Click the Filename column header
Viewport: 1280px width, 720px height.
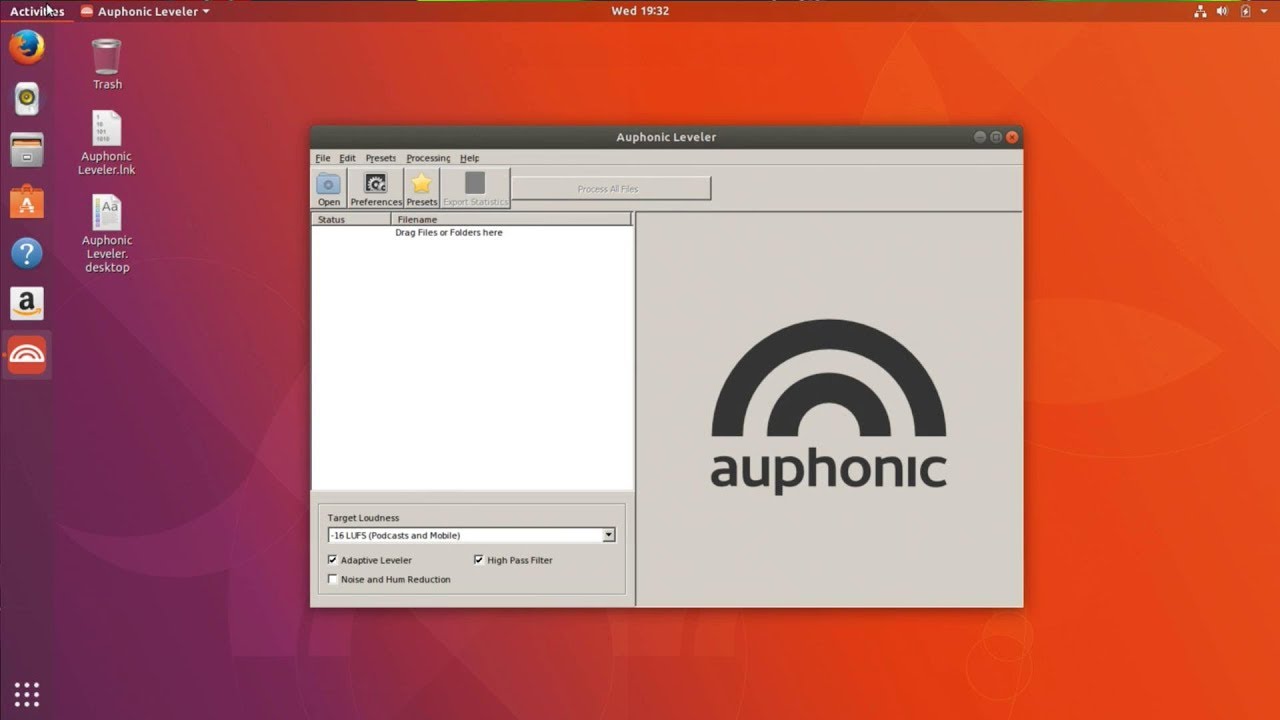512,219
